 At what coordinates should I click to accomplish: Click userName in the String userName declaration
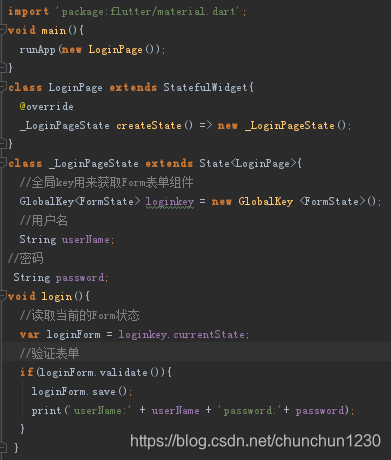(x=86, y=240)
